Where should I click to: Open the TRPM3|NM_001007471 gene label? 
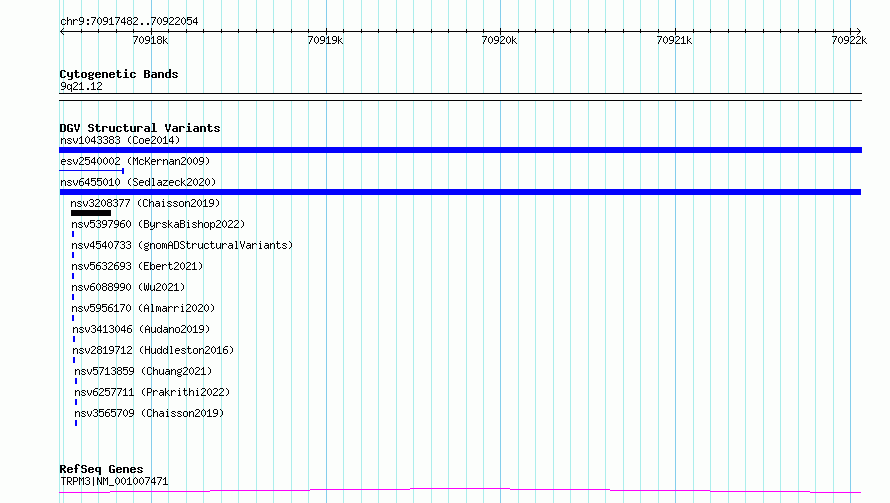[x=114, y=481]
